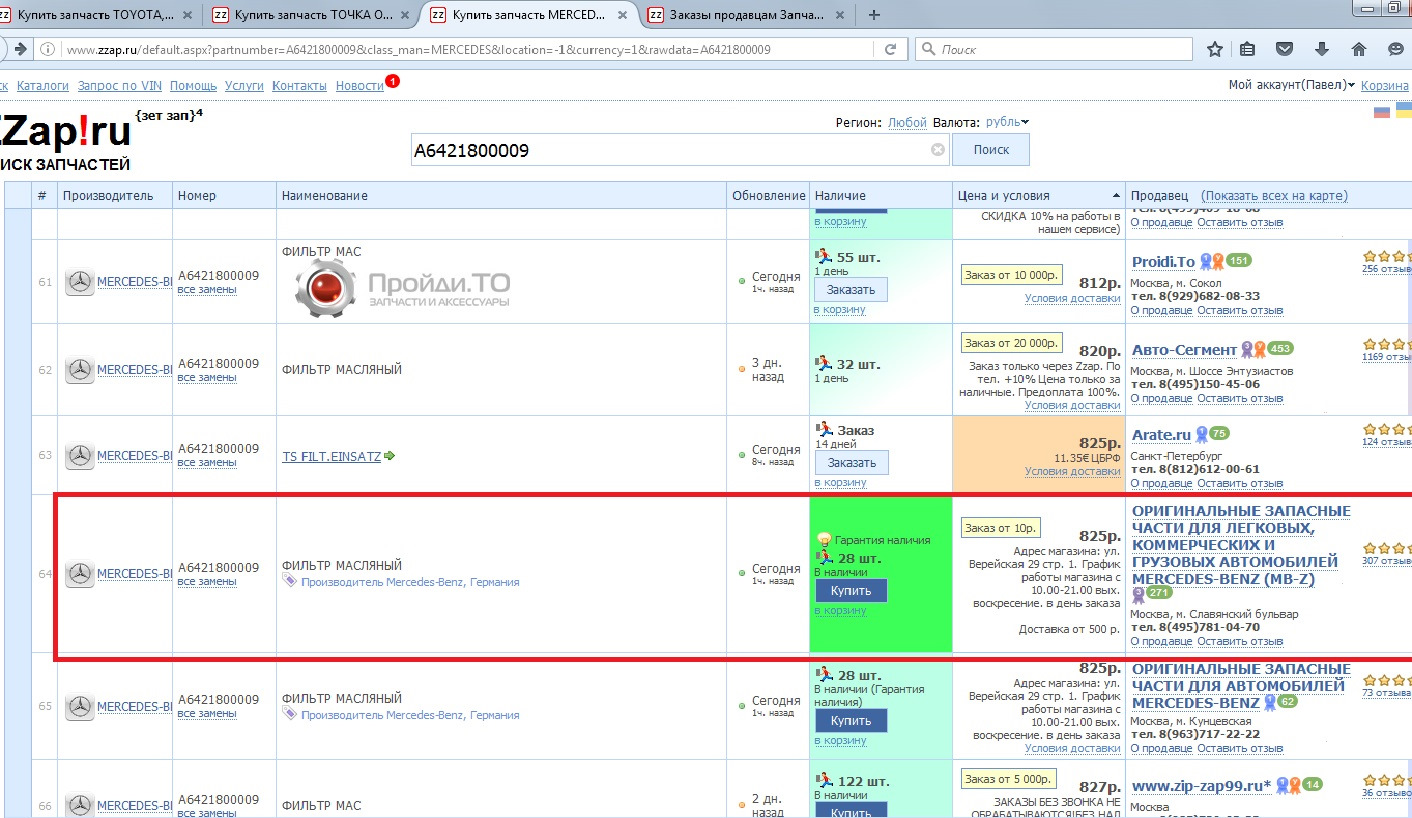The width and height of the screenshot is (1412, 818).
Task: Open the Услуги link
Action: (x=244, y=86)
